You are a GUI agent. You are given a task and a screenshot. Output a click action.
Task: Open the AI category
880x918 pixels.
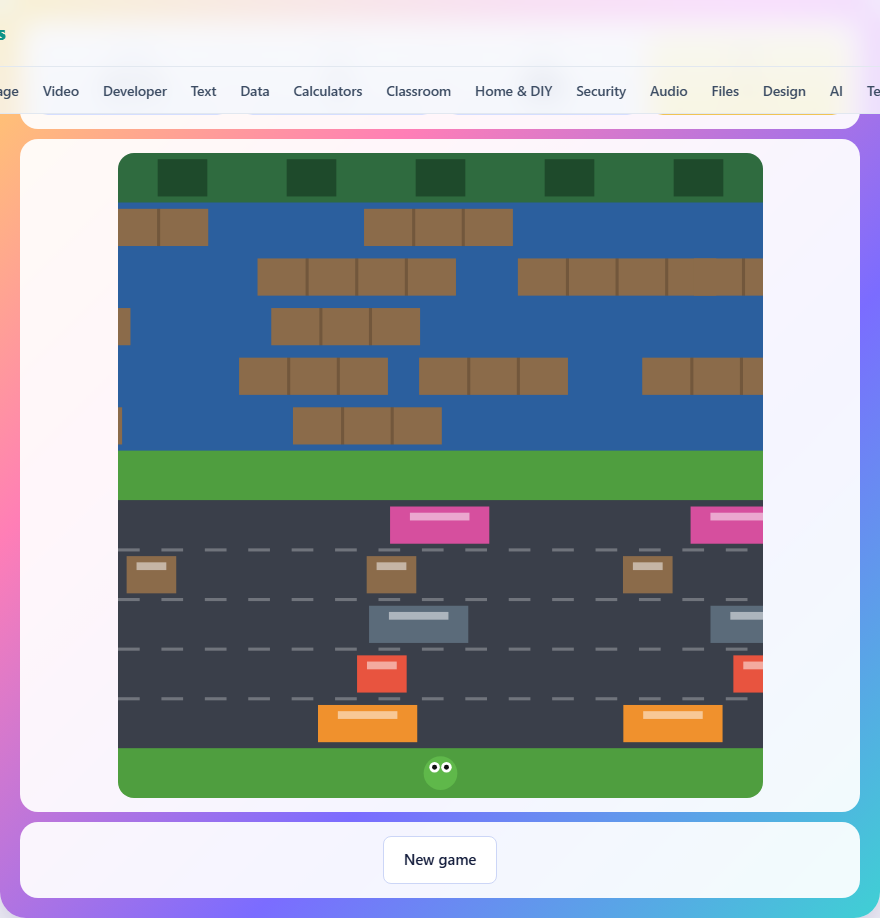(x=836, y=91)
